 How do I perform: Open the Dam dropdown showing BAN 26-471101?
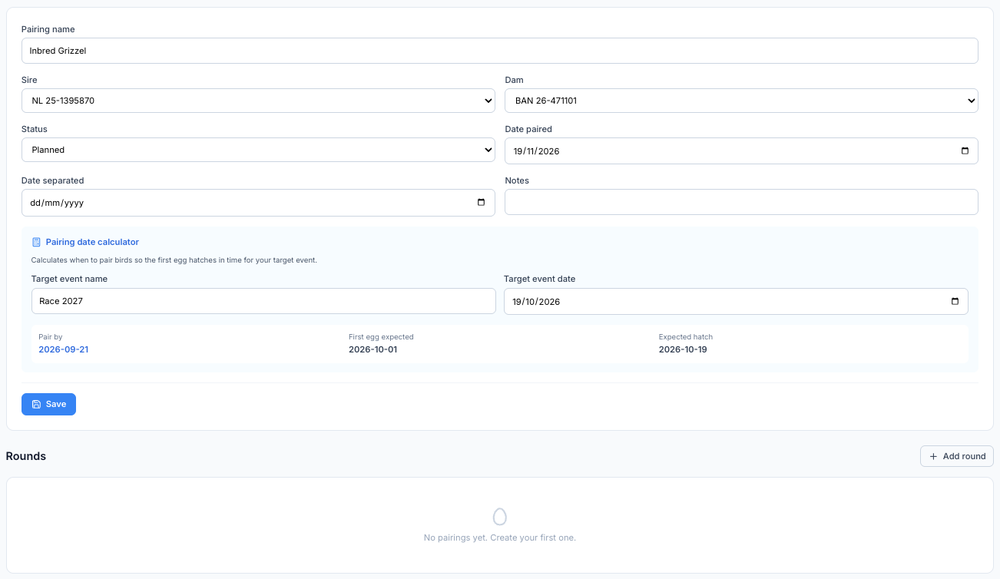pos(741,101)
